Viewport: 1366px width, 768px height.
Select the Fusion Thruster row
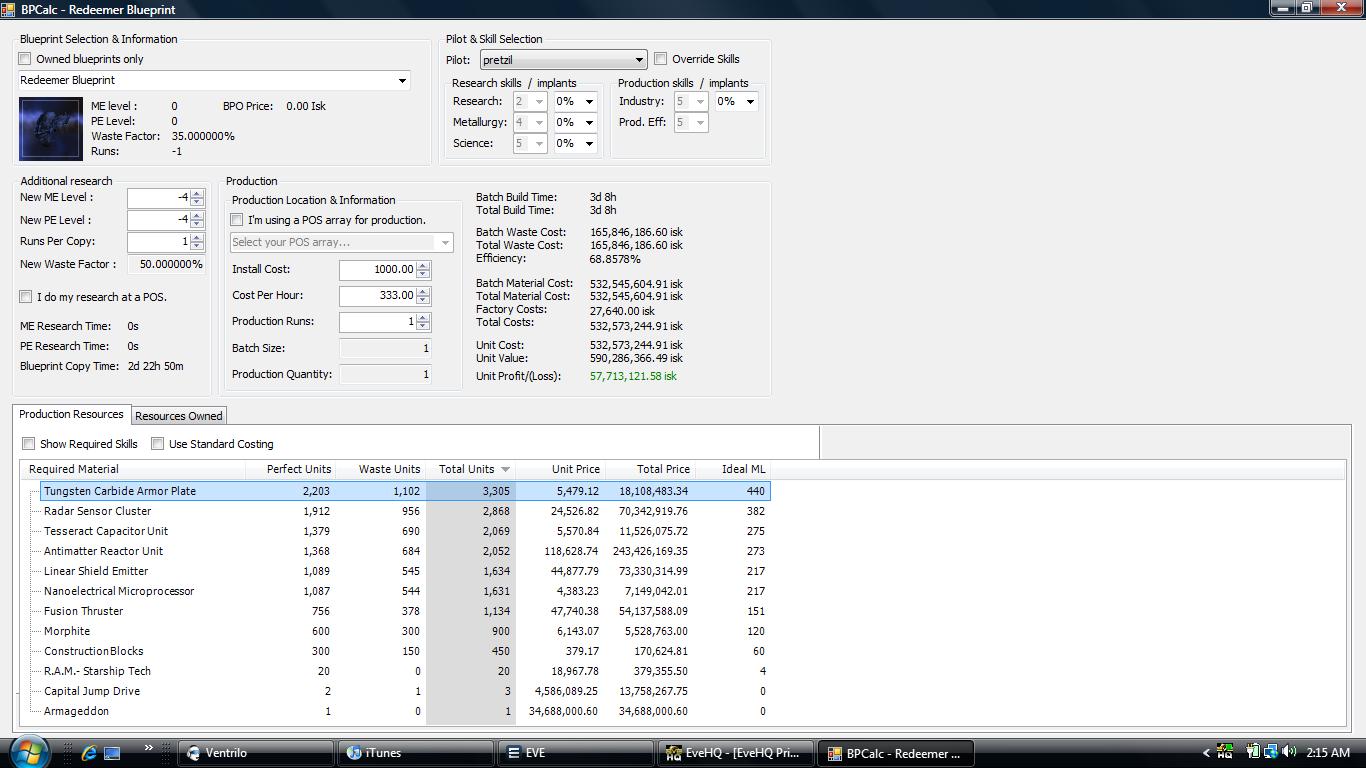(x=405, y=611)
